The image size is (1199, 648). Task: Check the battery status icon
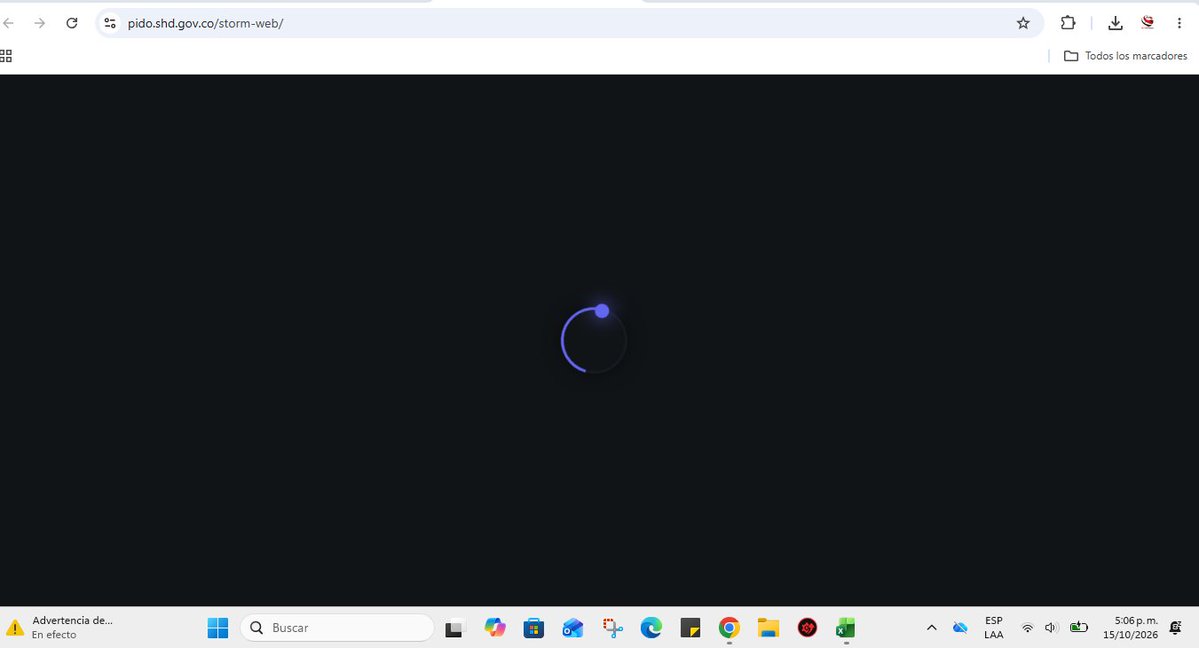coord(1079,628)
